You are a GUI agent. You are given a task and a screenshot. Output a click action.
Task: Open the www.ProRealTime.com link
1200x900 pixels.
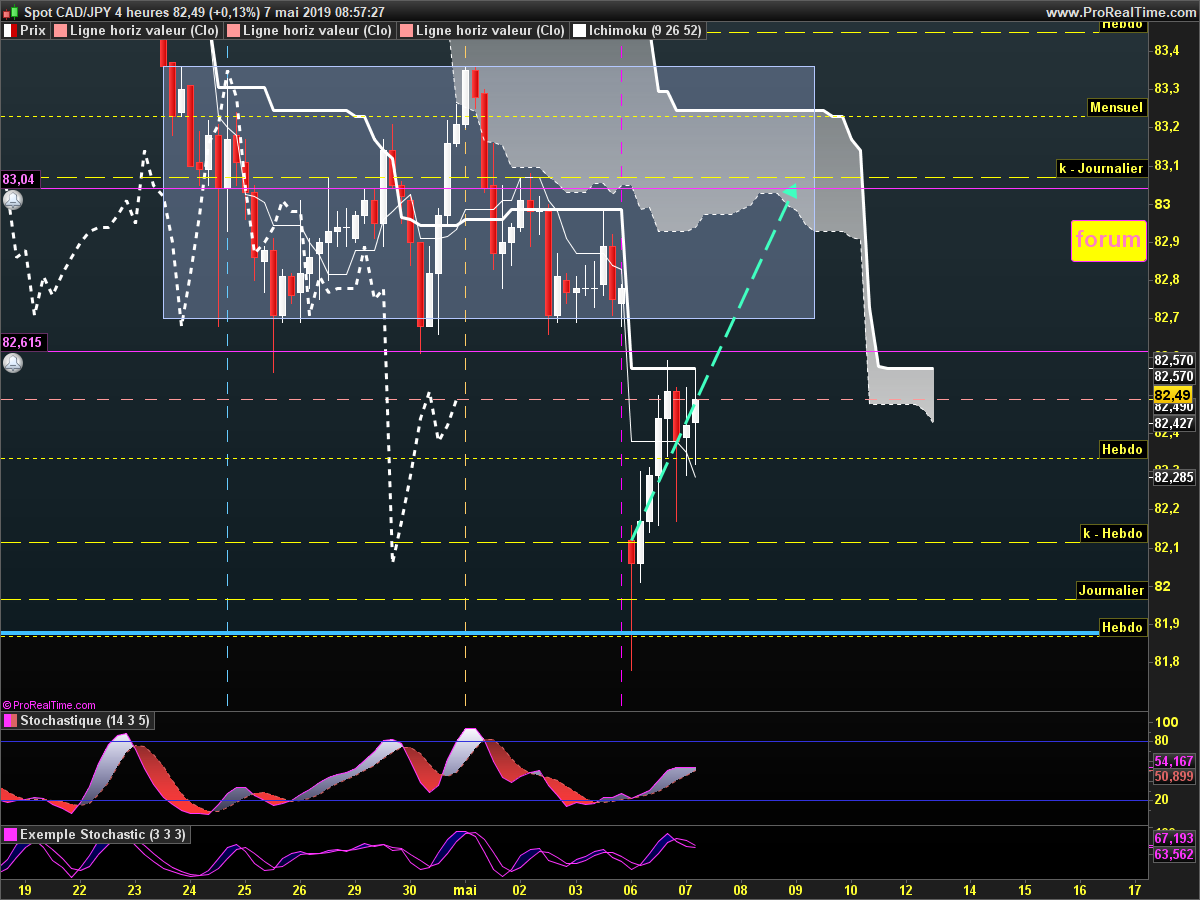1120,12
